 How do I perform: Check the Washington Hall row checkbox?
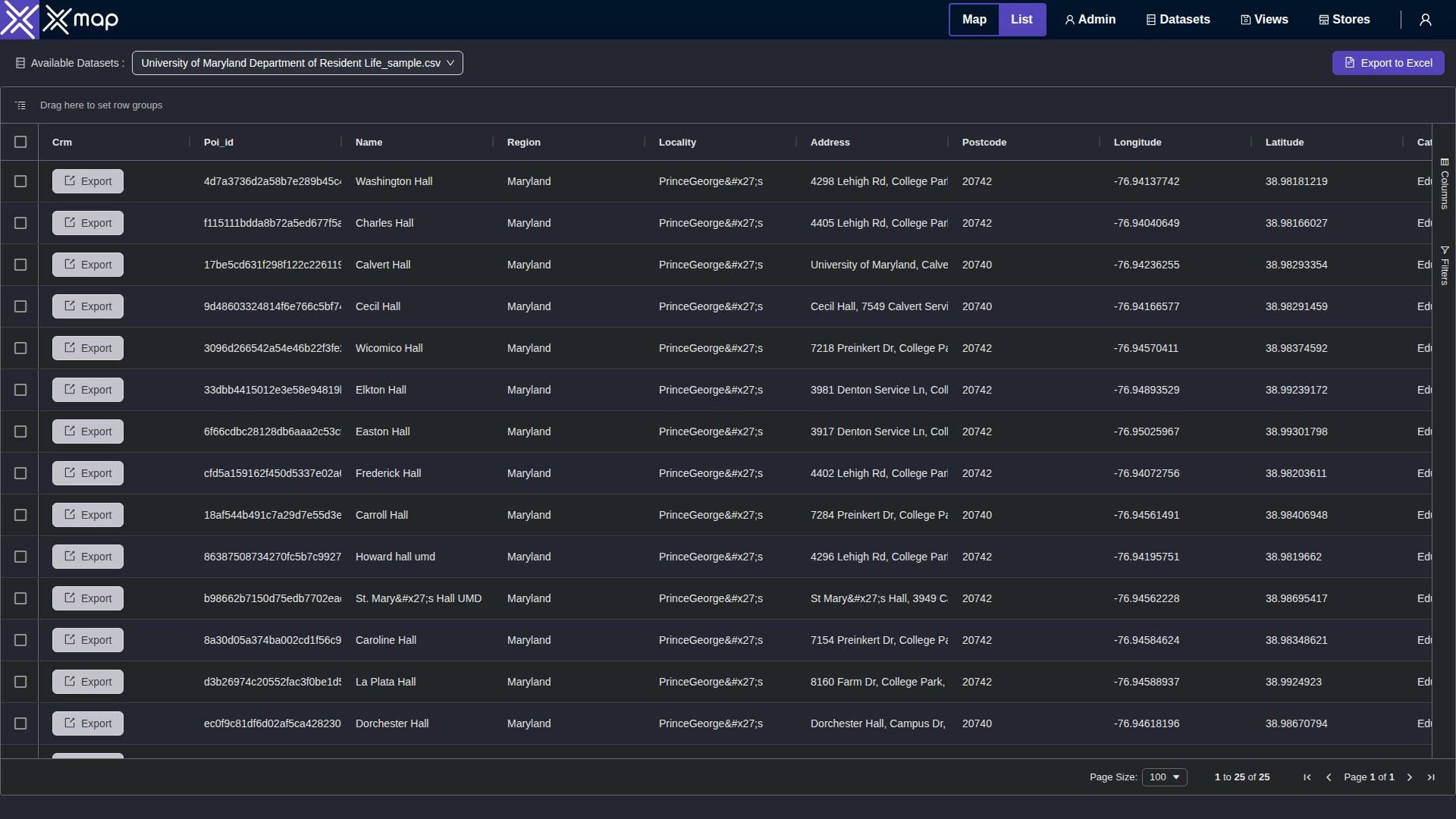pos(20,181)
